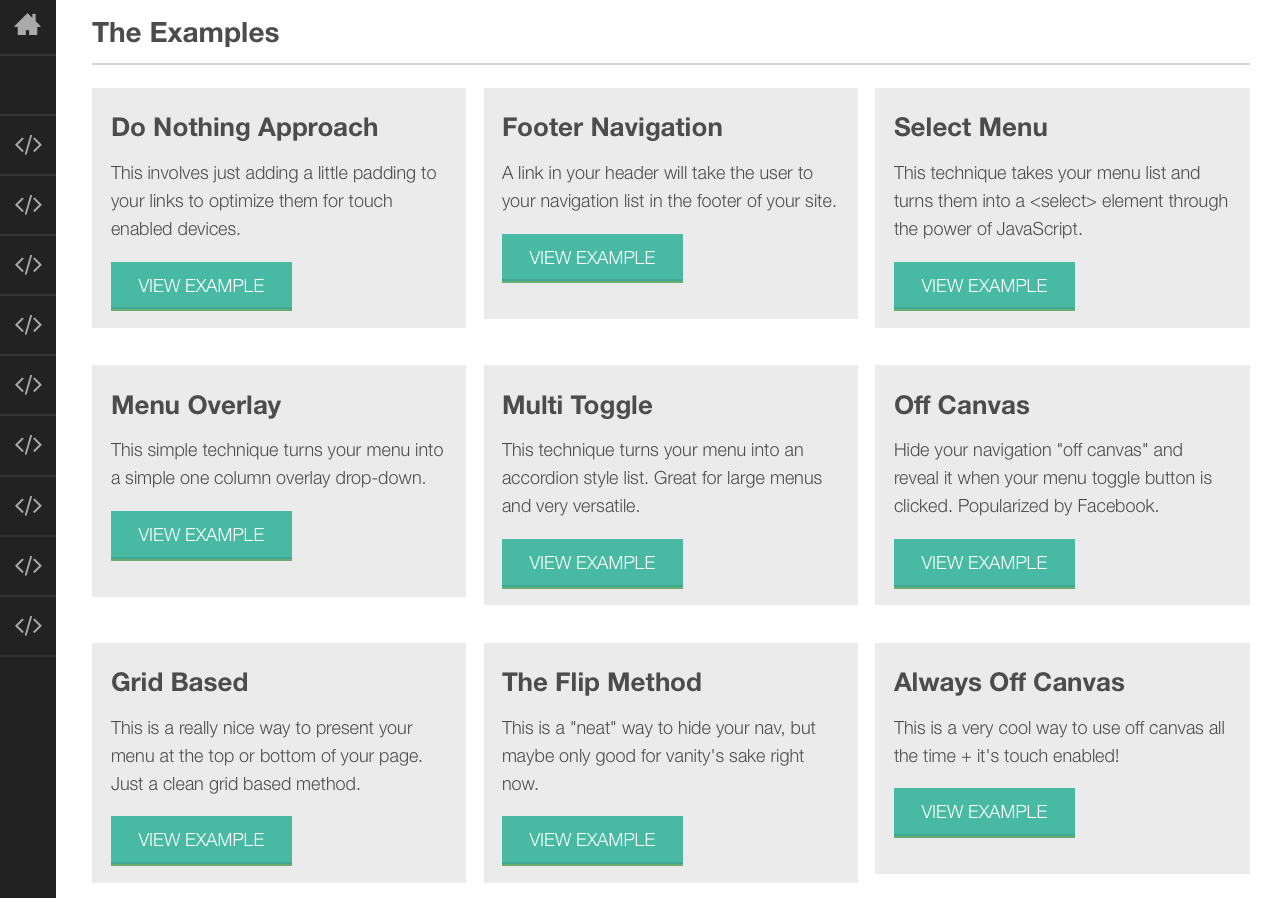Screen dimensions: 1282x898
Task: Open the Off Canvas example
Action: coord(984,563)
